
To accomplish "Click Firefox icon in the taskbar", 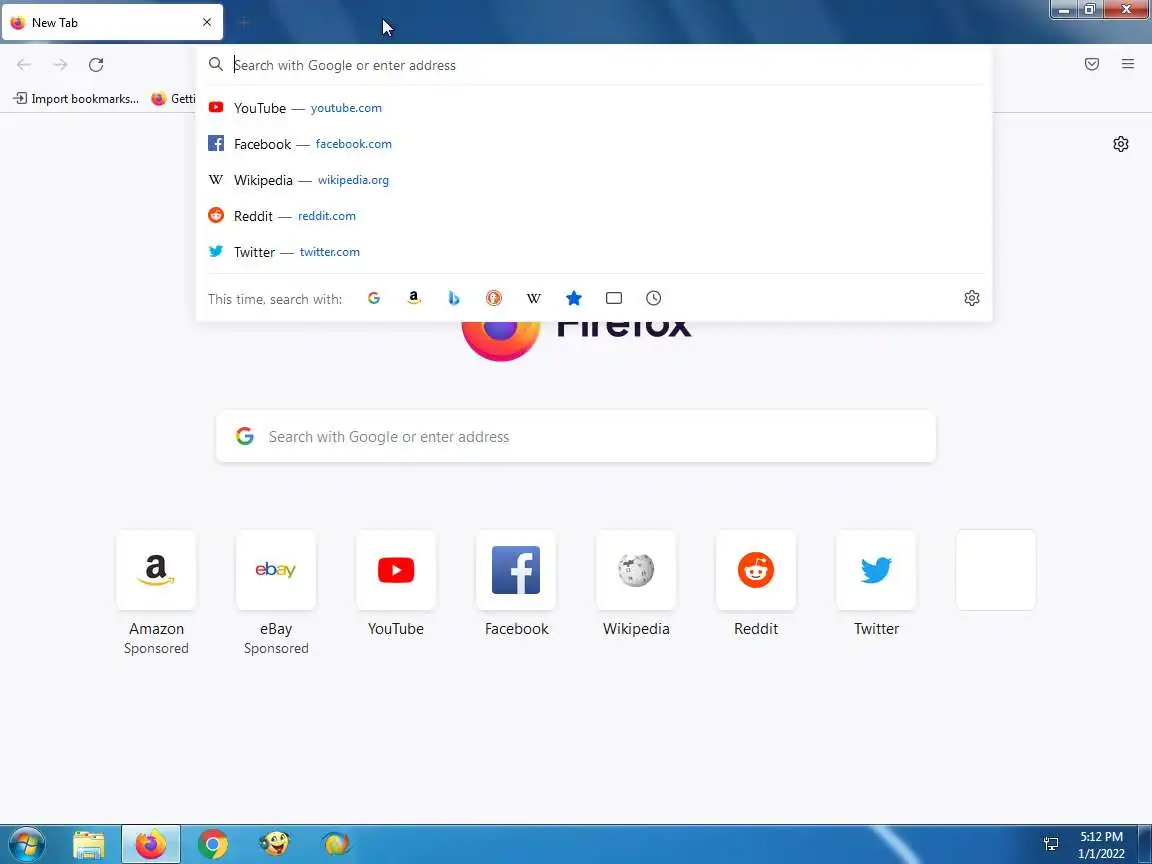I will (151, 844).
